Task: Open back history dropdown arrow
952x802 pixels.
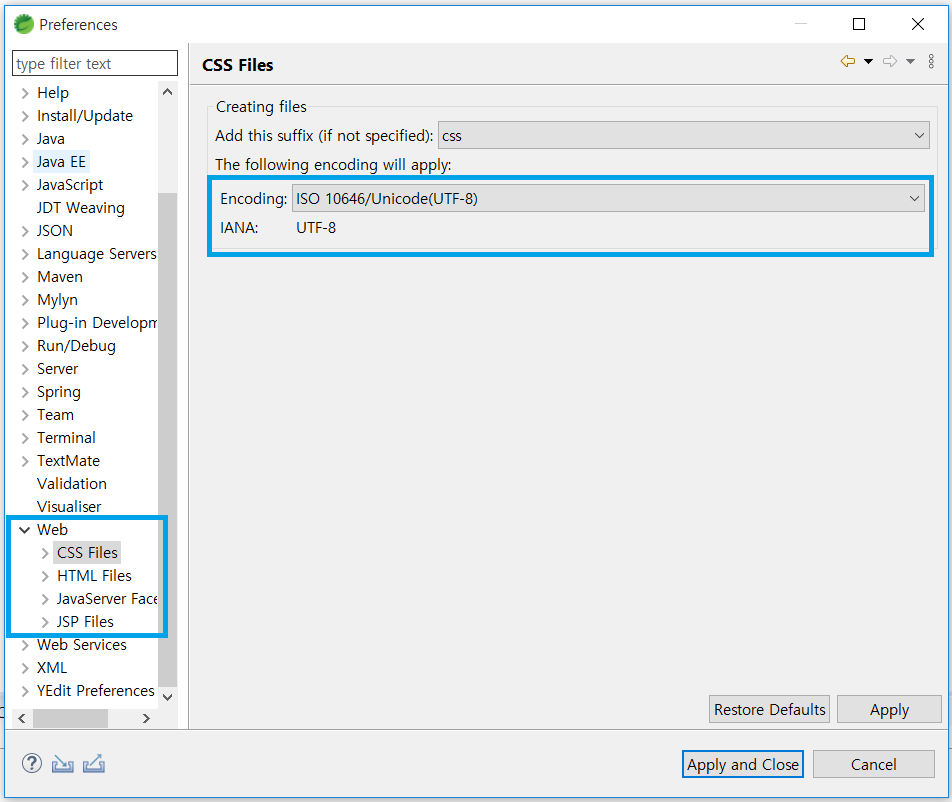Action: tap(868, 61)
